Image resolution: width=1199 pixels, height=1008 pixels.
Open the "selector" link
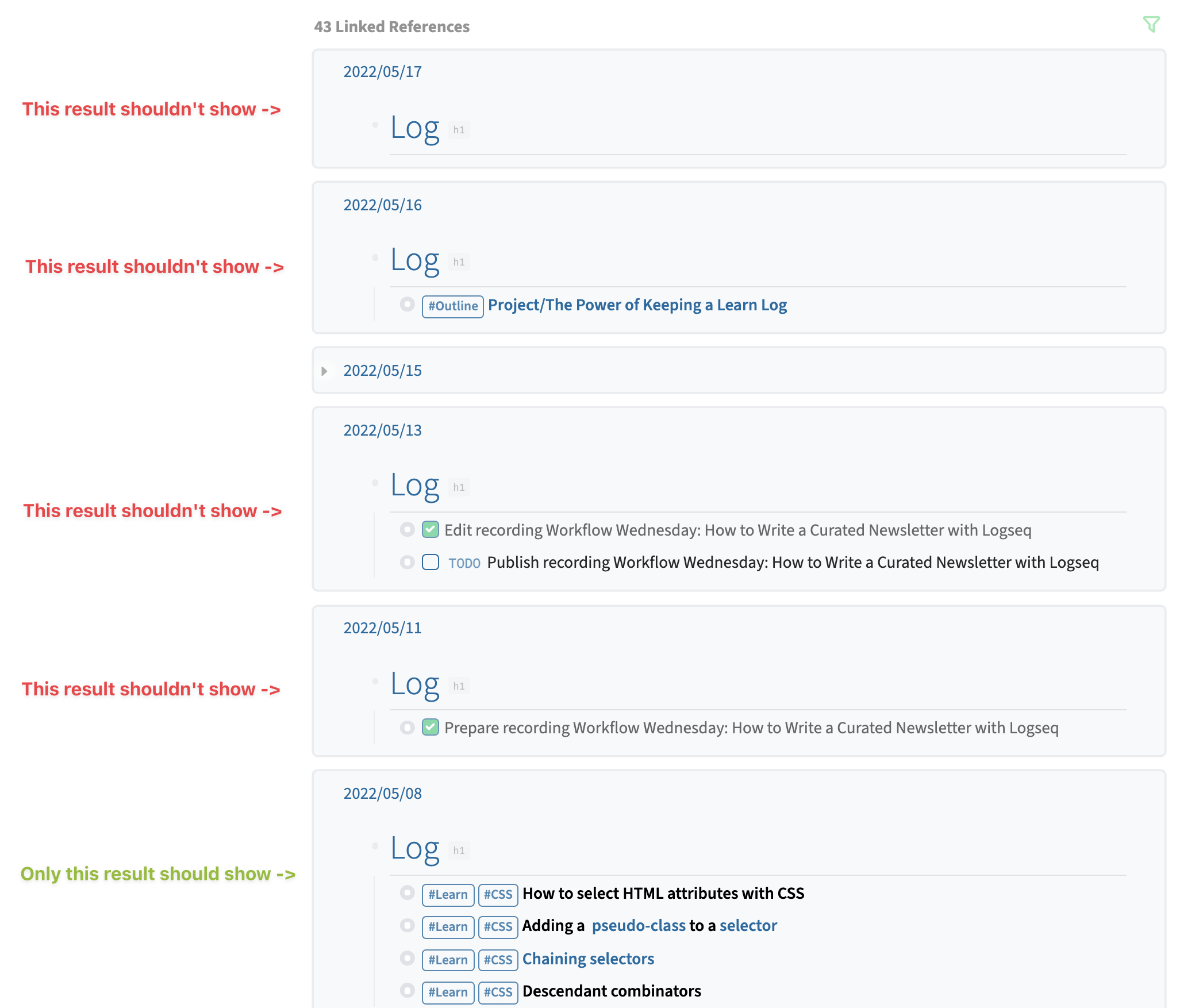(x=748, y=926)
